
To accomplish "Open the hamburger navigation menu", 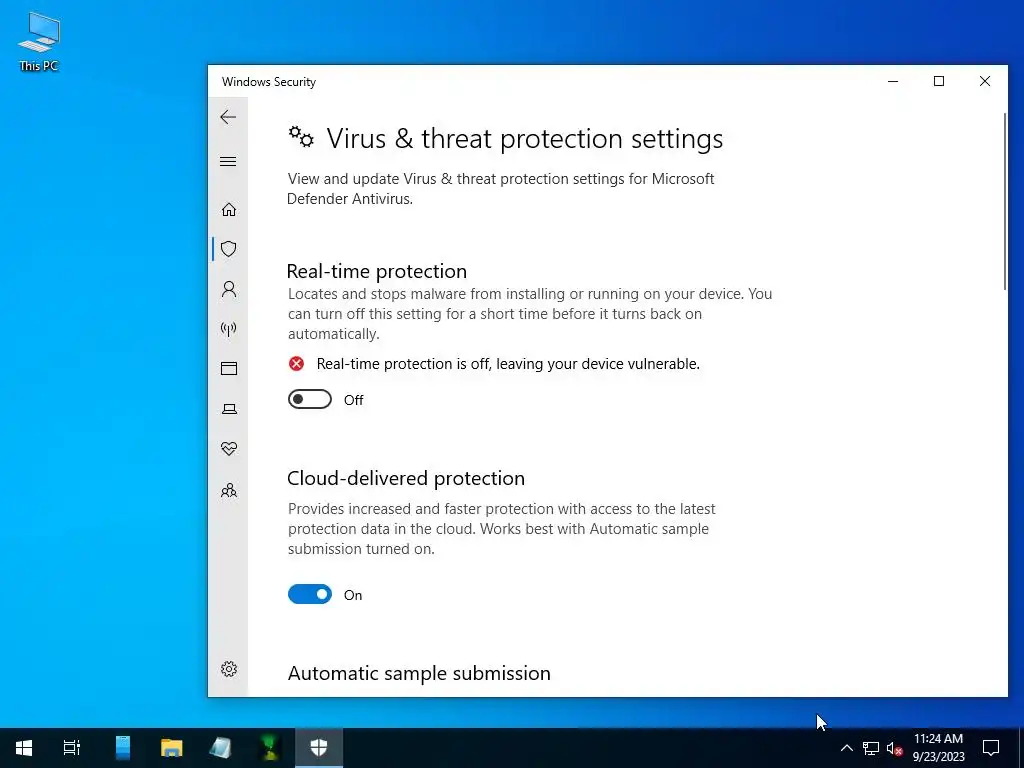I will [228, 161].
